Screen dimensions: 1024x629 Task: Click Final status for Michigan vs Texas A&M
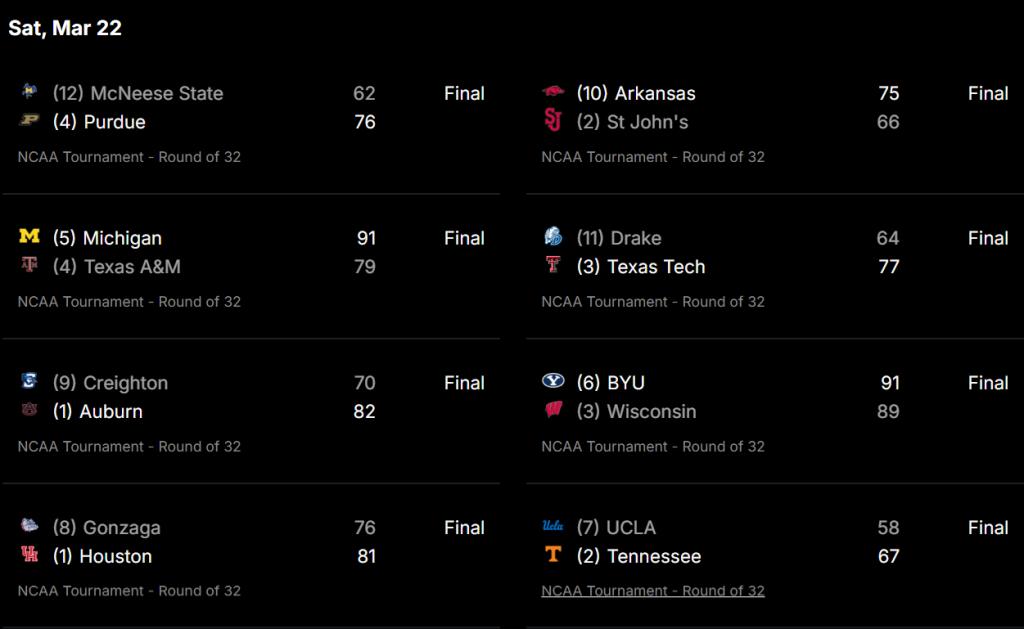click(x=464, y=238)
